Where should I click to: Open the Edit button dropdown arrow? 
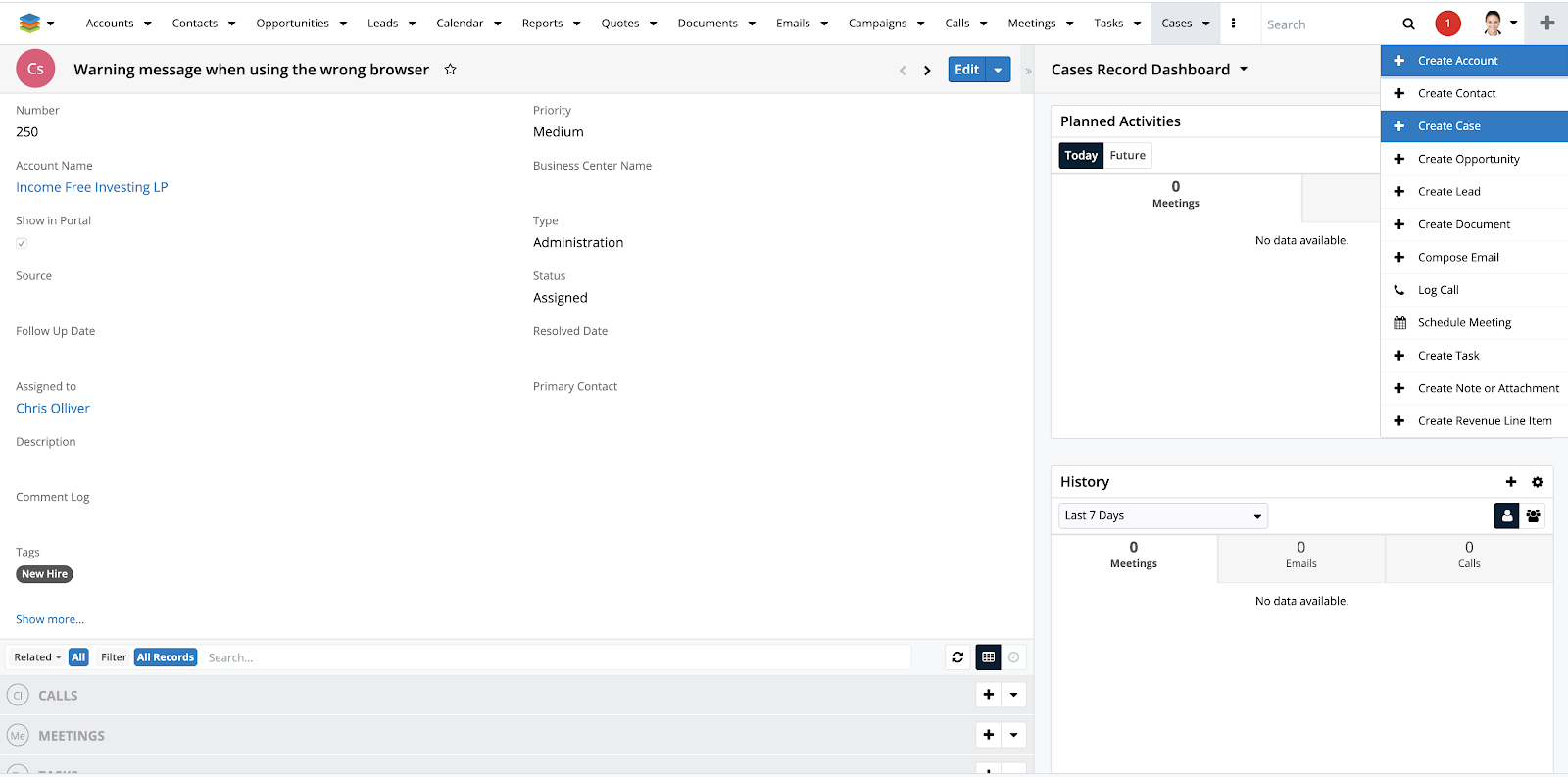tap(998, 70)
